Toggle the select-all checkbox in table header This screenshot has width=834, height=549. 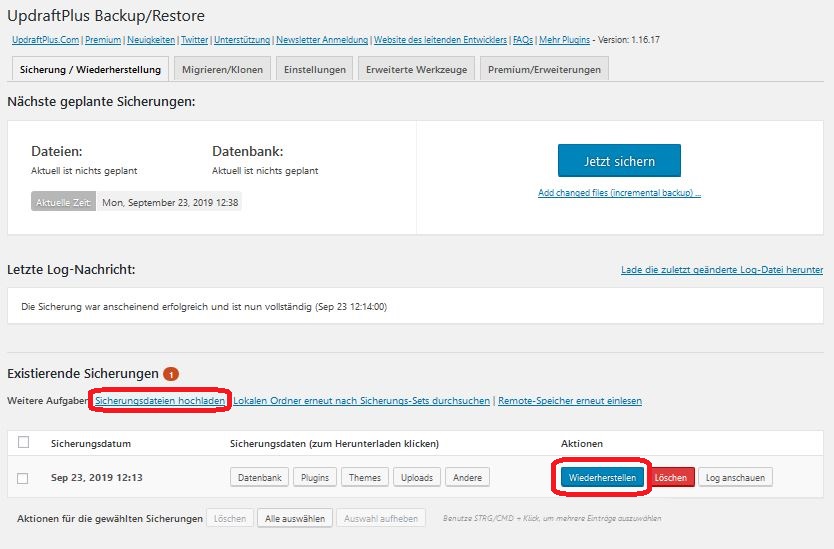click(x=23, y=443)
